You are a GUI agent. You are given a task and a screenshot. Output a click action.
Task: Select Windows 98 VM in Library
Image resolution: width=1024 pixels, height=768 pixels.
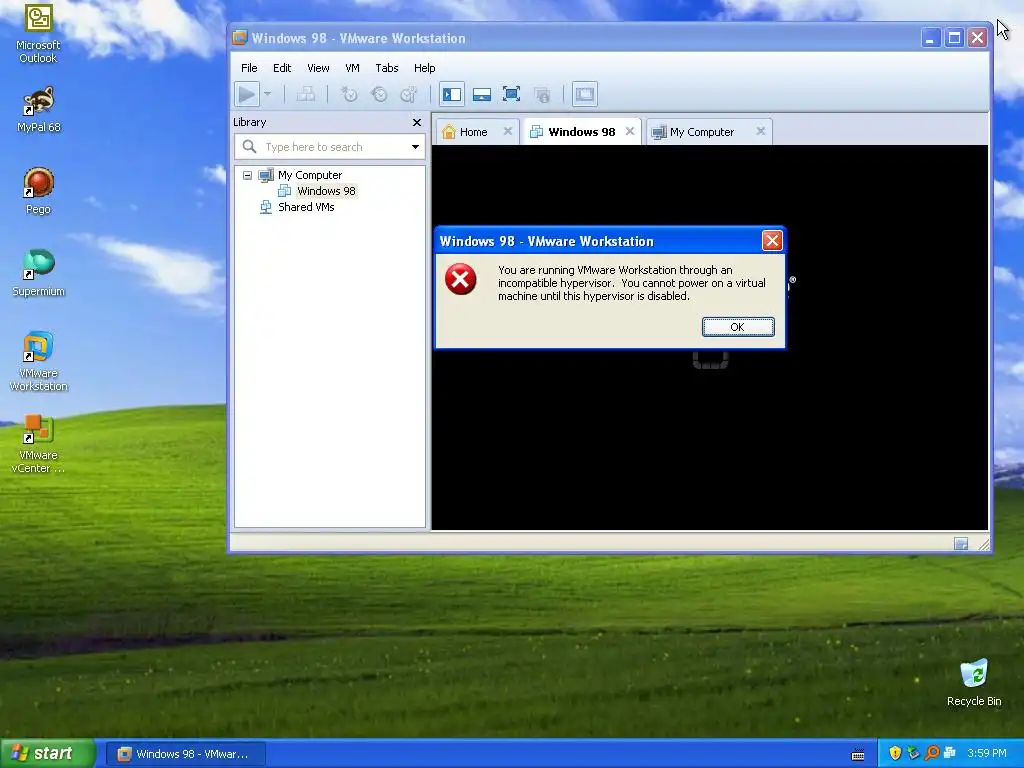326,191
